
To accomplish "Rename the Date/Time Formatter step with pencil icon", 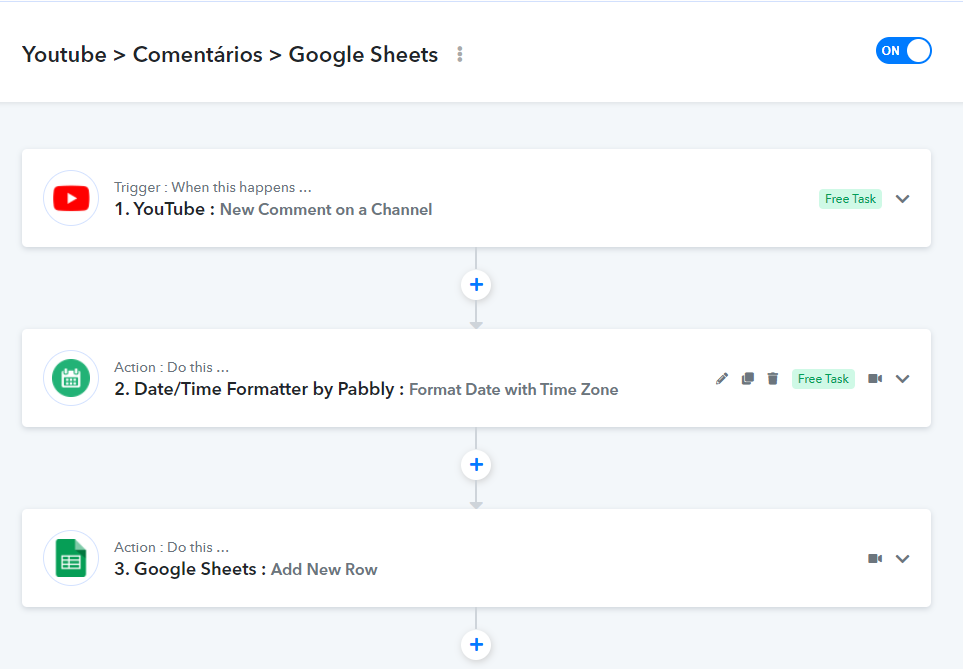I will tap(722, 378).
